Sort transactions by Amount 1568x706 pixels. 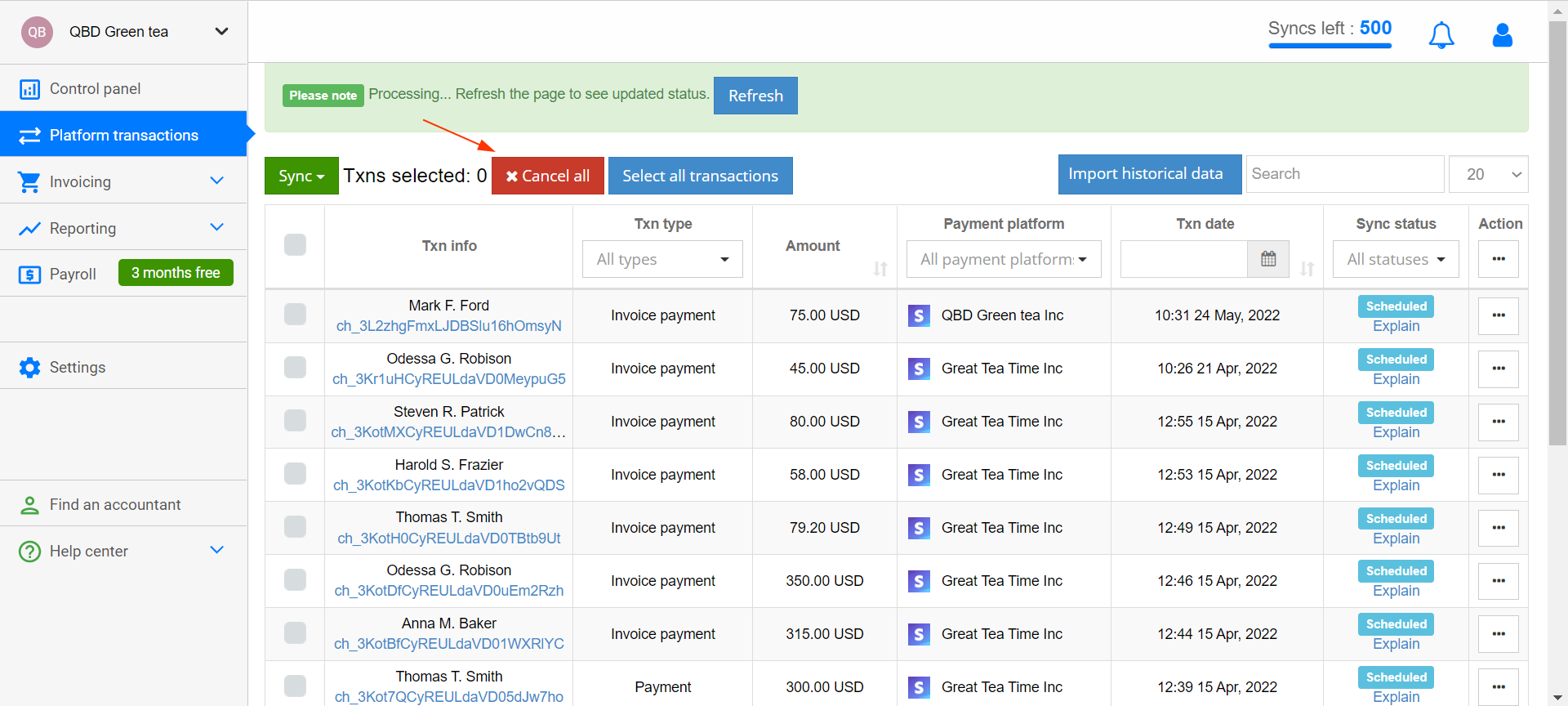point(880,269)
